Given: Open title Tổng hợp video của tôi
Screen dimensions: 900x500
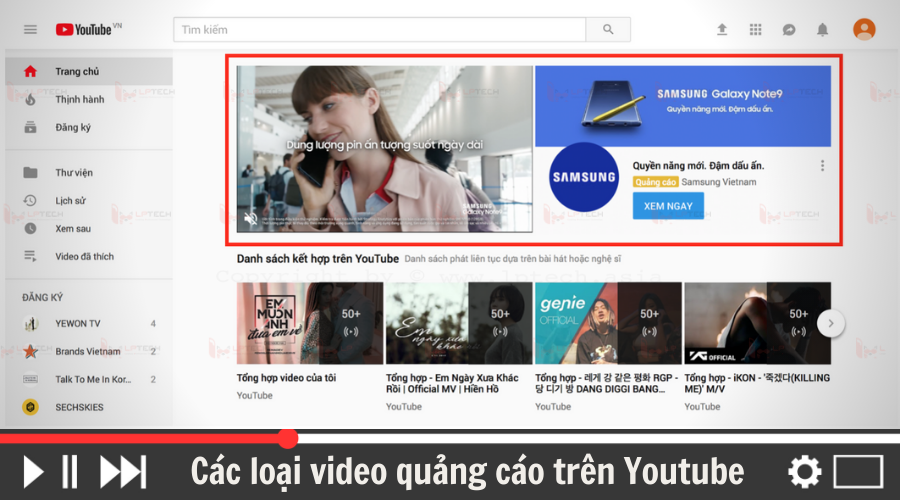Looking at the screenshot, I should click(x=286, y=378).
